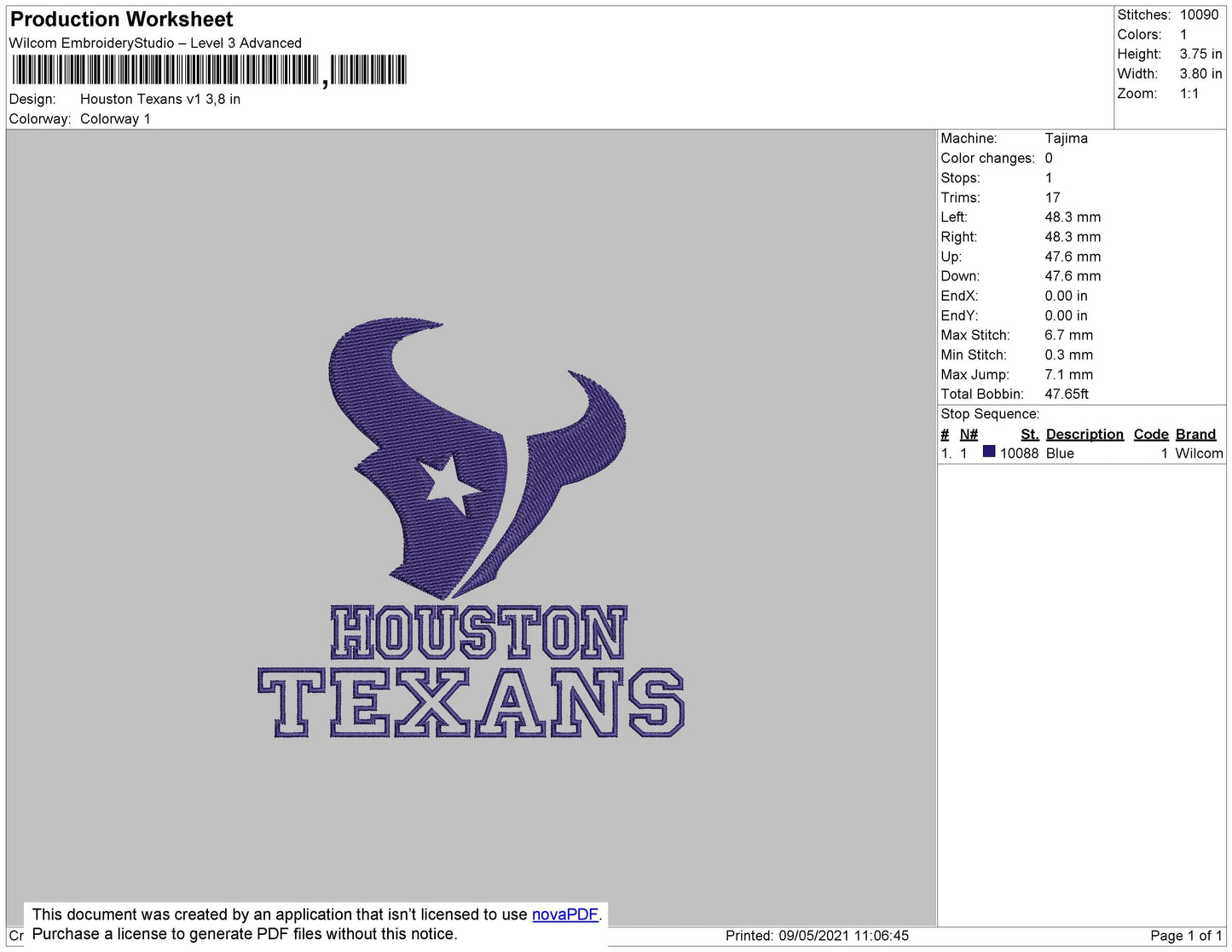1232x952 pixels.
Task: Click stitch count 10088 in stop sequence
Action: [x=1019, y=453]
